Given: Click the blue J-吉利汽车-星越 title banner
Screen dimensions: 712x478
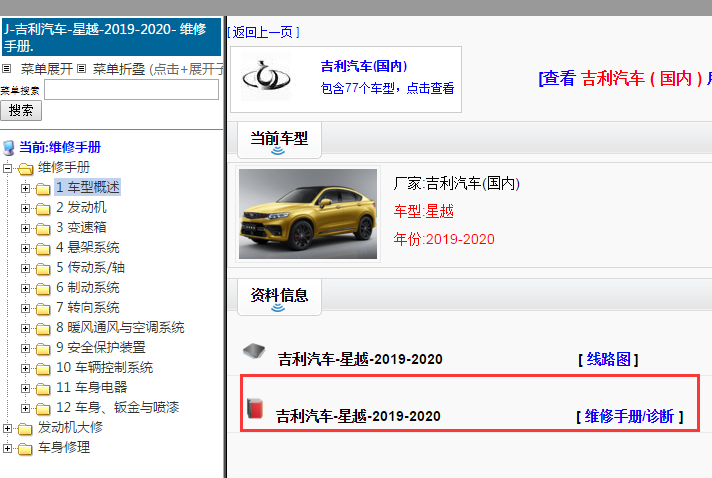Looking at the screenshot, I should point(111,37).
